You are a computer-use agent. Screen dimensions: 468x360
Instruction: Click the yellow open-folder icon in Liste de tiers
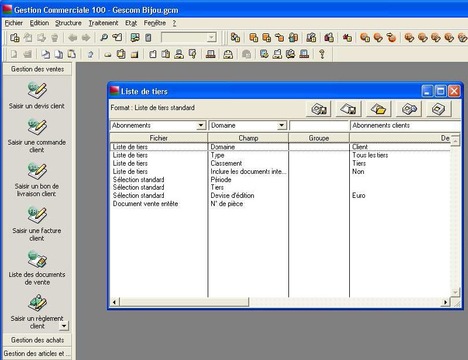pos(378,109)
